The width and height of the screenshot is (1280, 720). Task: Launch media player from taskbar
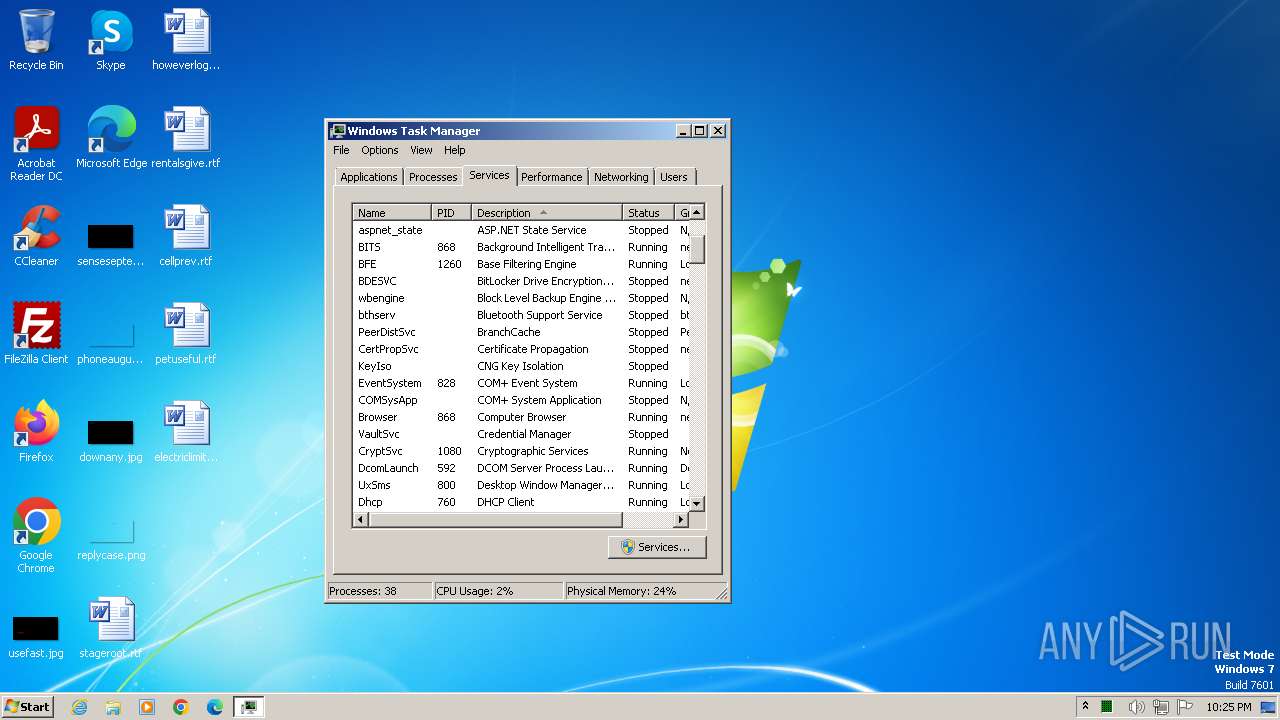point(147,707)
